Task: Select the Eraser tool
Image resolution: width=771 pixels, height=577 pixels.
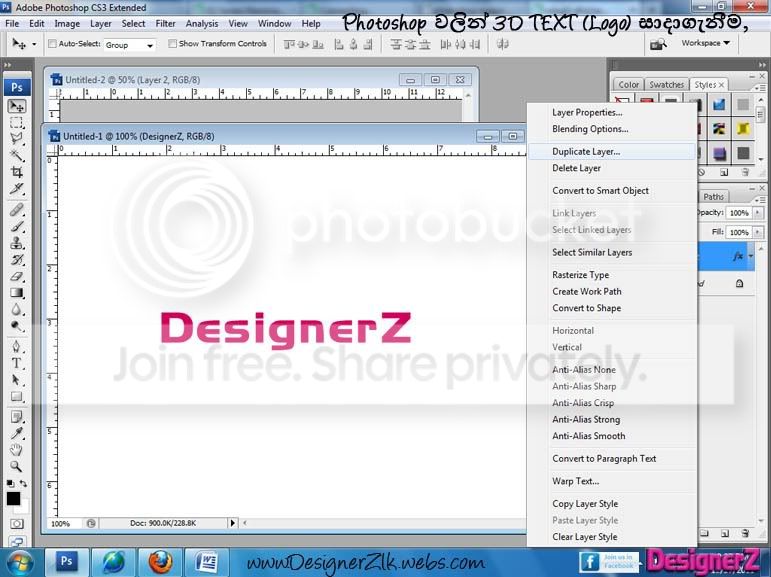Action: point(17,277)
